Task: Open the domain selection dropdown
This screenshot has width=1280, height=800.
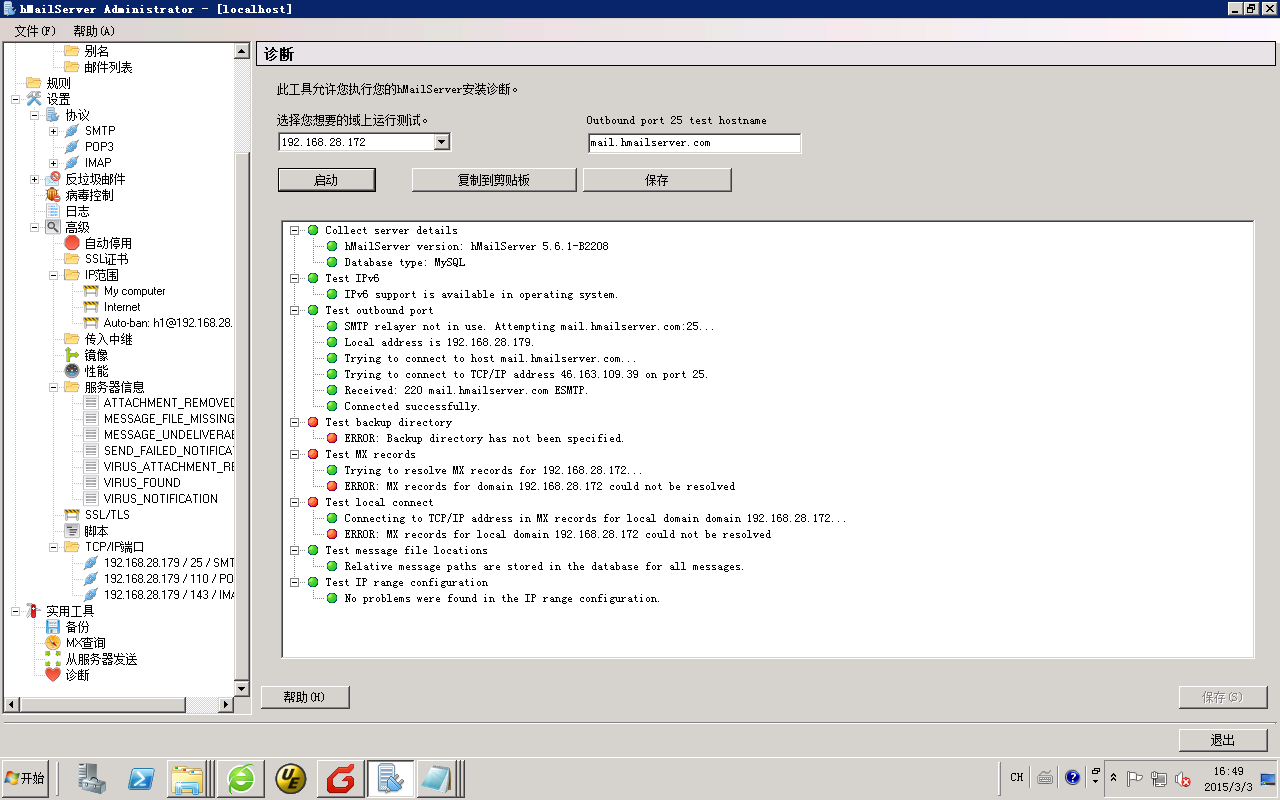Action: coord(442,143)
